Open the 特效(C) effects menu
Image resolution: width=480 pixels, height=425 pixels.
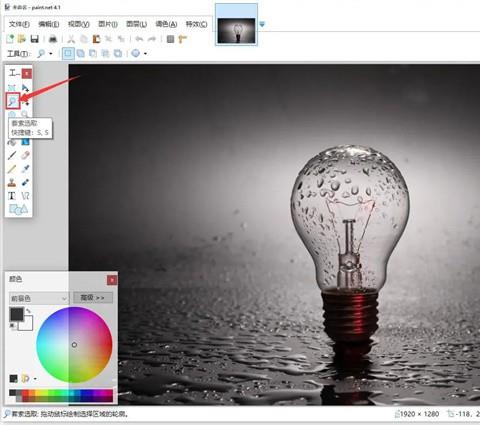(x=196, y=24)
